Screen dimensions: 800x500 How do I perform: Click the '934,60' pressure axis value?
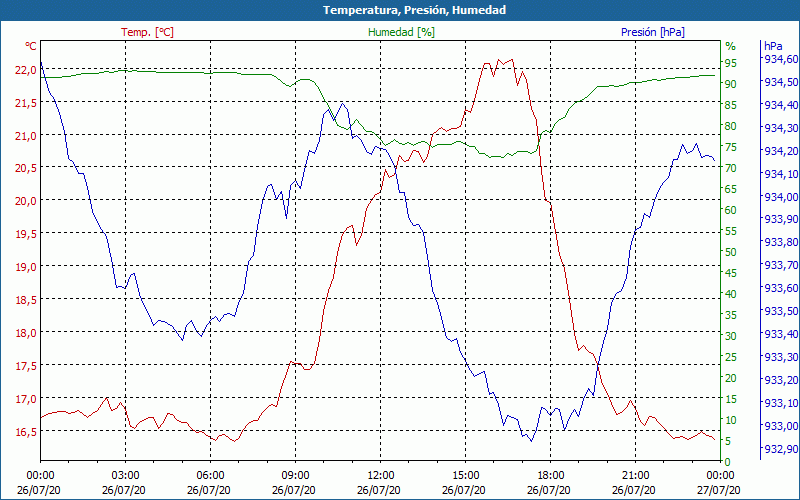pyautogui.click(x=781, y=59)
